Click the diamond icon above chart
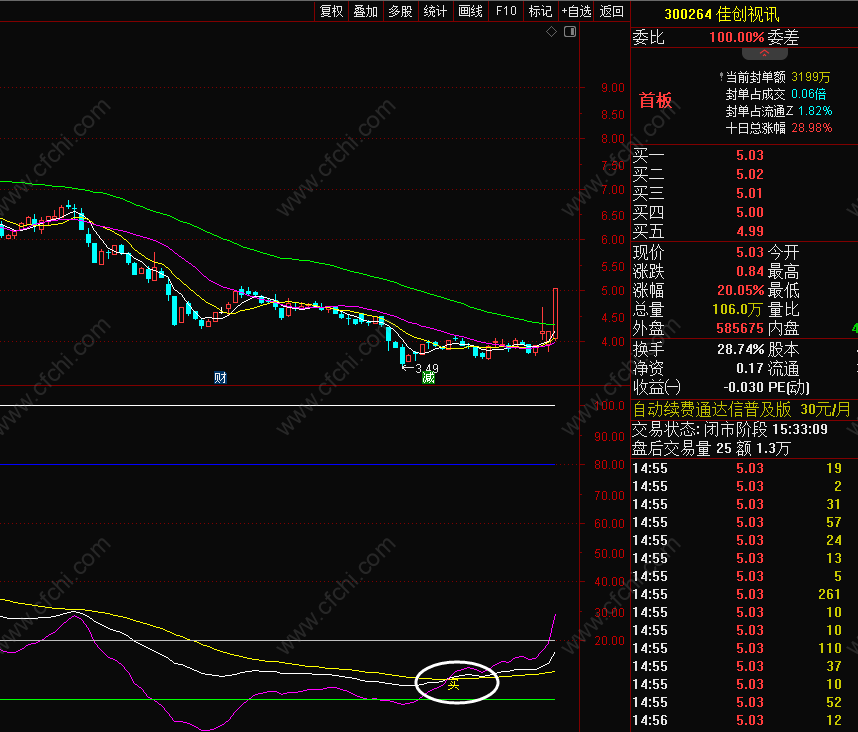 [552, 32]
